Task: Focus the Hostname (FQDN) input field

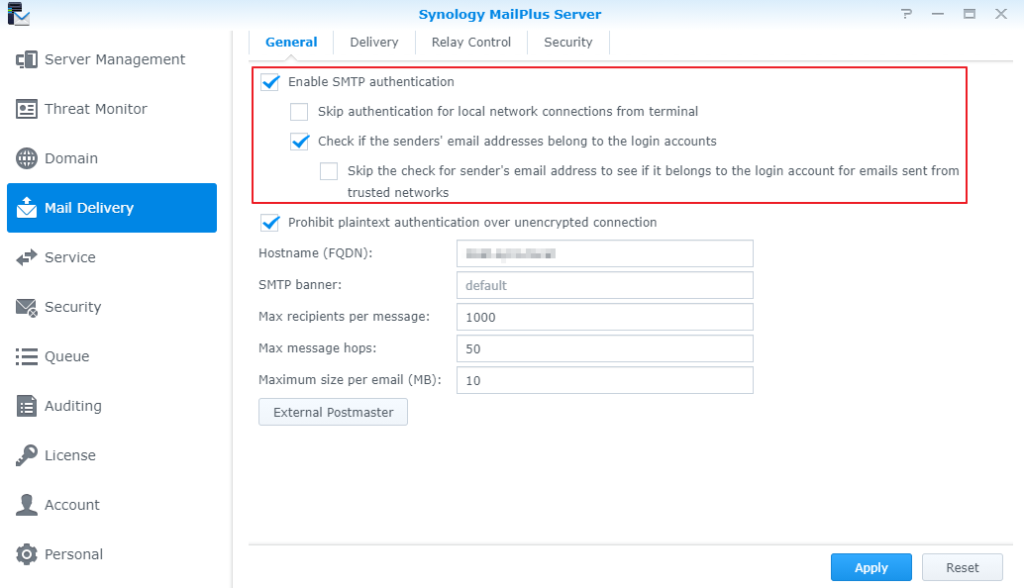Action: 605,253
